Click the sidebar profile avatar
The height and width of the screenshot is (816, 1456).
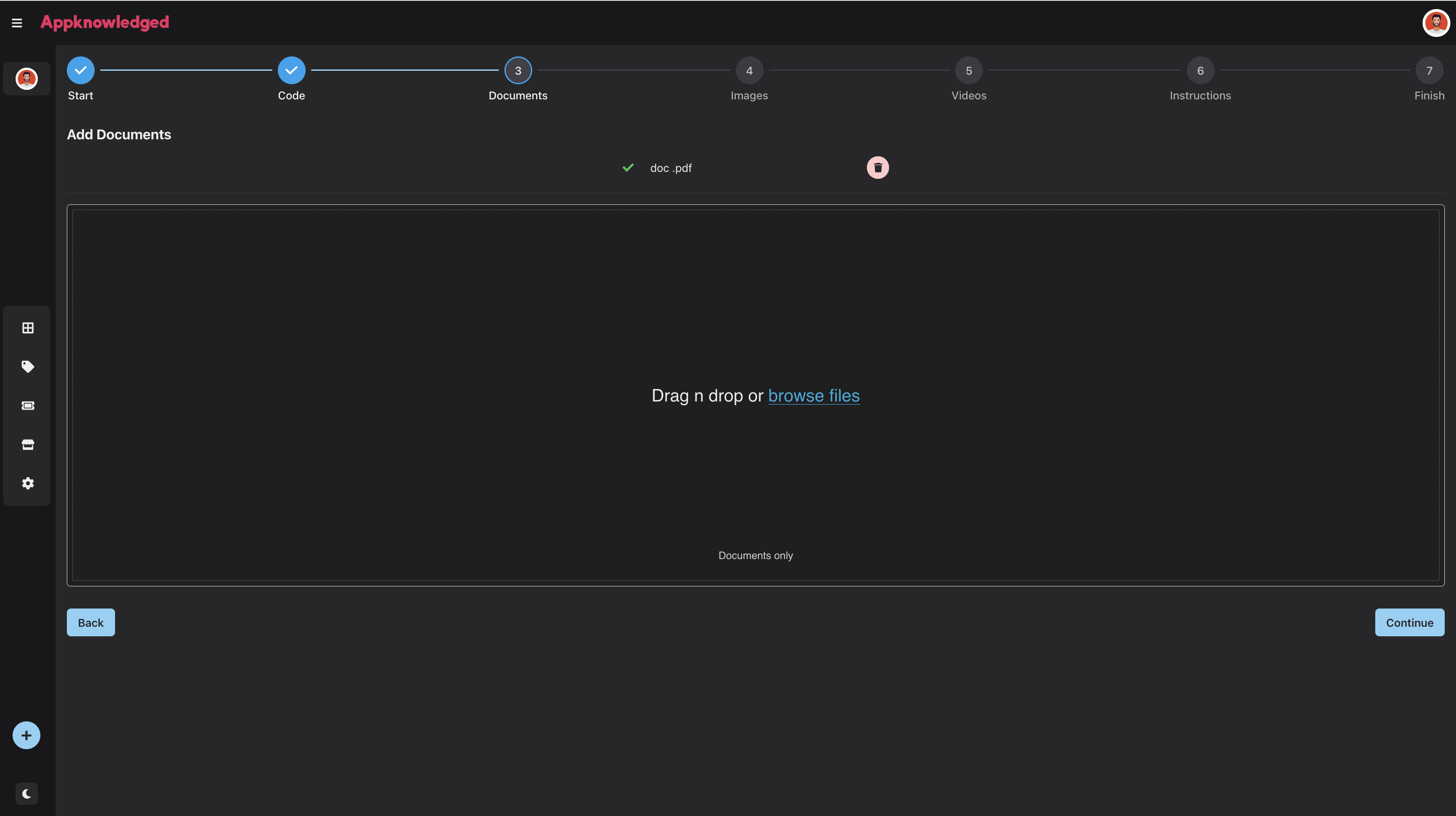pos(26,79)
